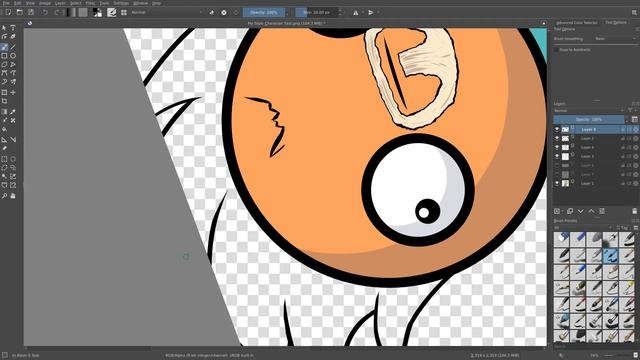Open the brush editor settings
Image resolution: width=640 pixels, height=360 pixels.
point(111,13)
